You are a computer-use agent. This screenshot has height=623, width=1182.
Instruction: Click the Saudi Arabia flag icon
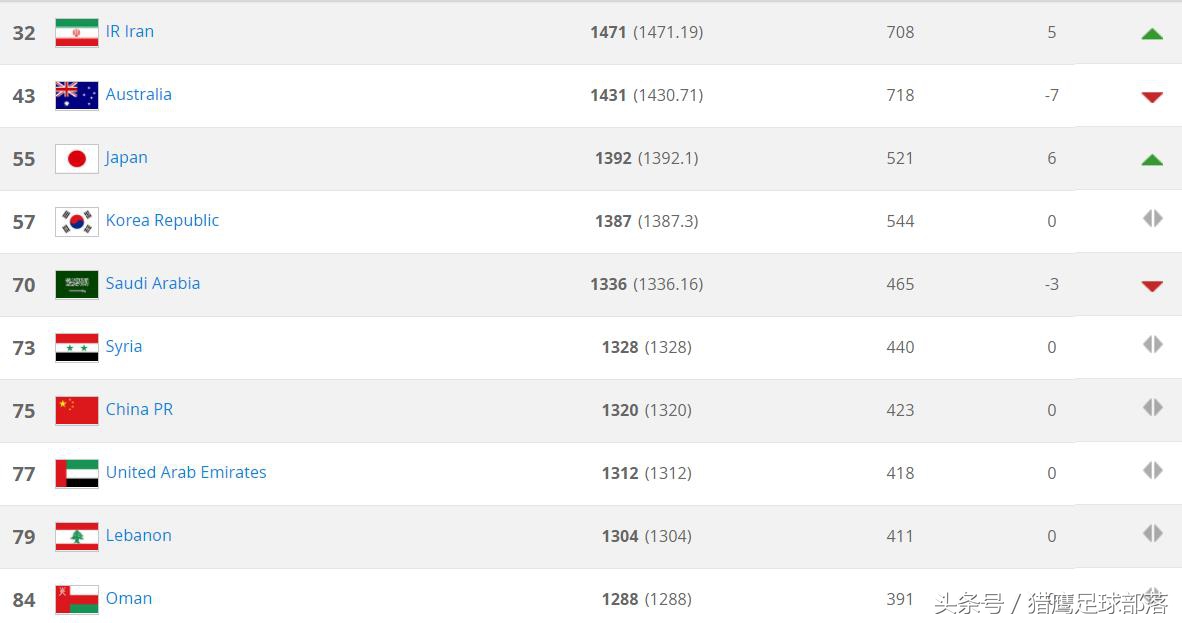click(x=77, y=285)
